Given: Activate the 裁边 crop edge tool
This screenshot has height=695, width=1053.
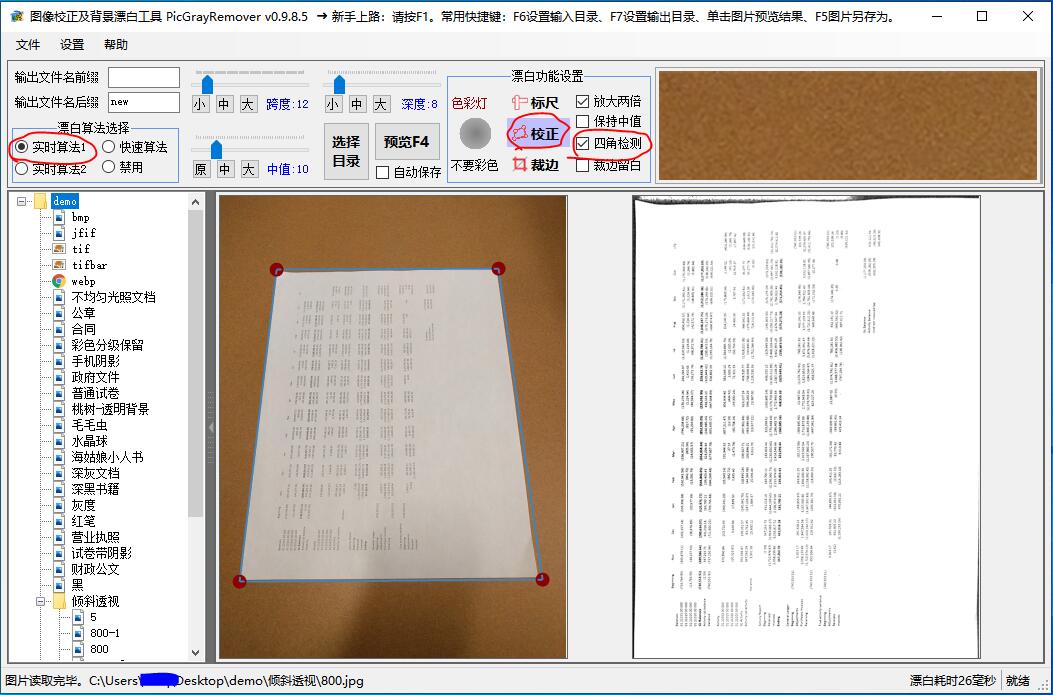Looking at the screenshot, I should [x=535, y=165].
